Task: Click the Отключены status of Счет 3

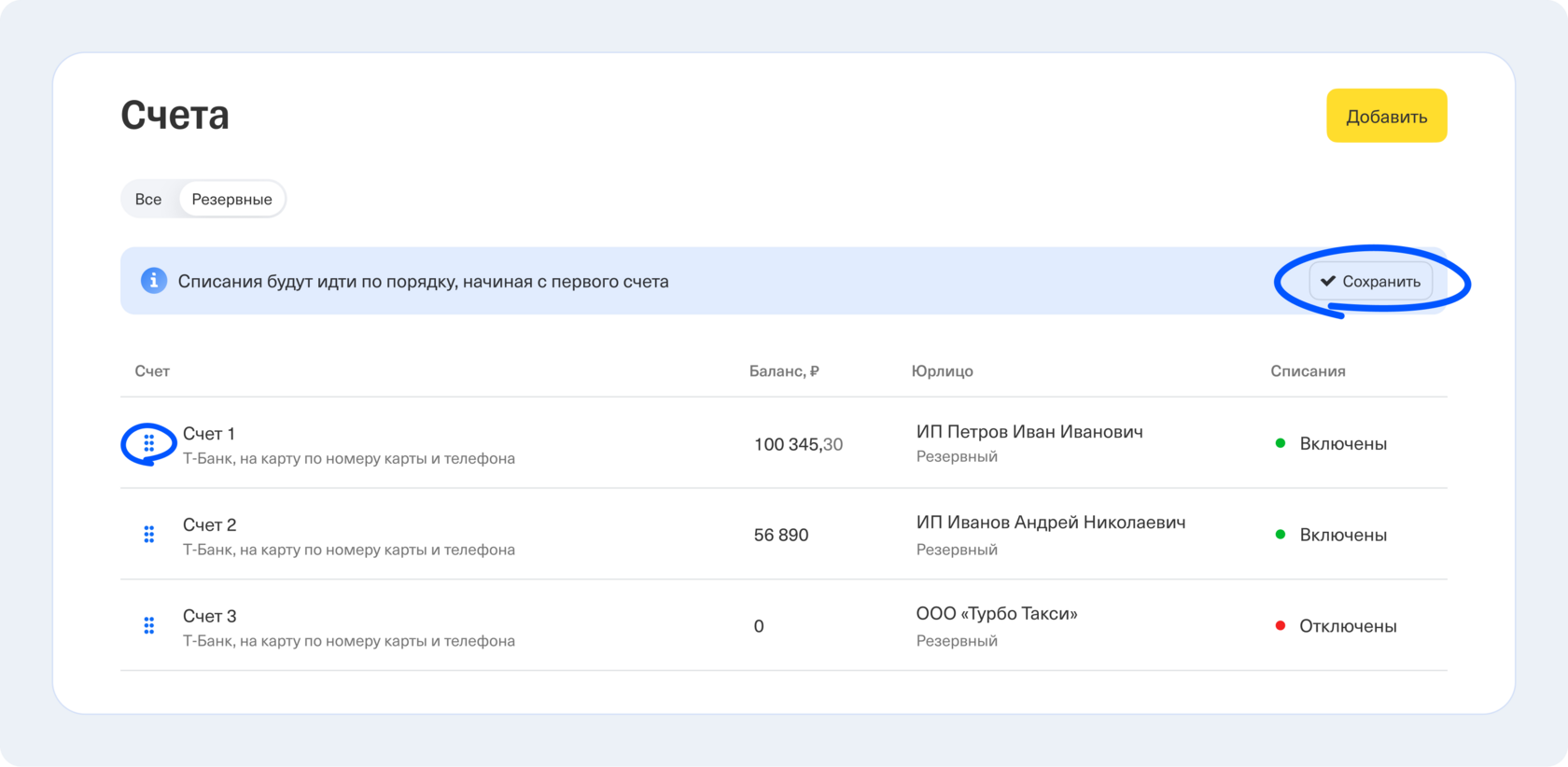Action: click(x=1348, y=626)
